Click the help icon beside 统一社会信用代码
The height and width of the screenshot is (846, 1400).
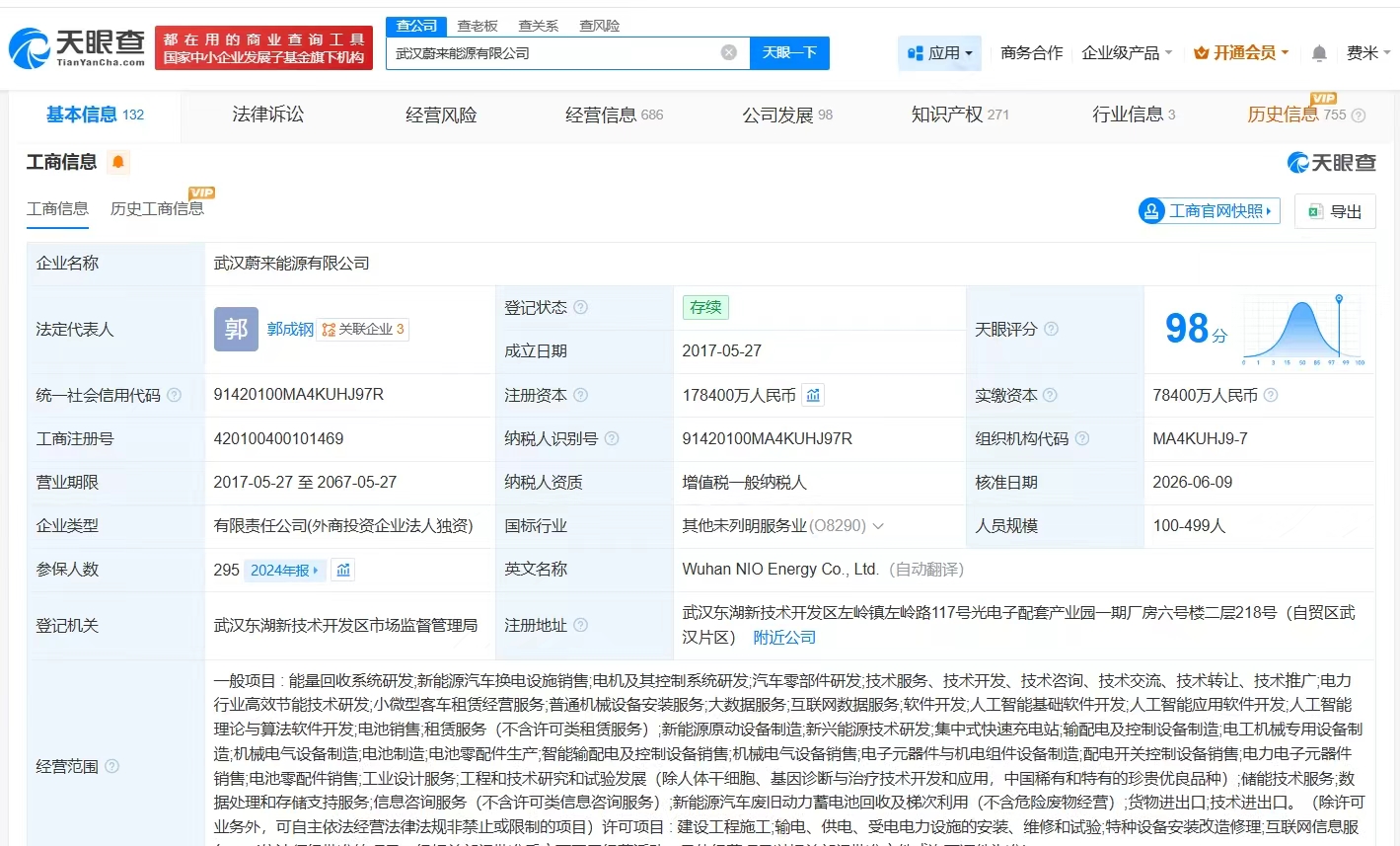pyautogui.click(x=175, y=395)
